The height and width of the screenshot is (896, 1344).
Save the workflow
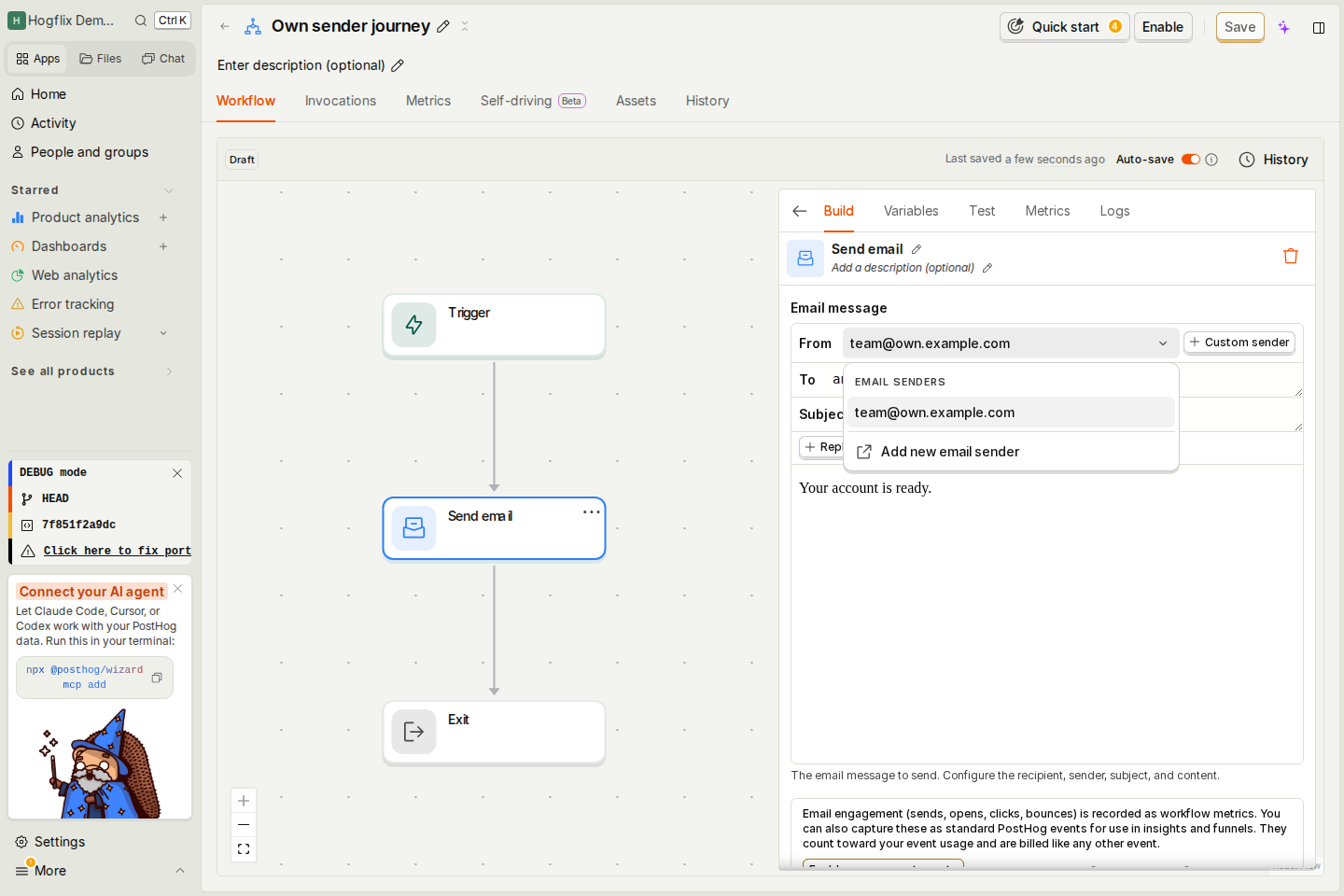pyautogui.click(x=1240, y=27)
